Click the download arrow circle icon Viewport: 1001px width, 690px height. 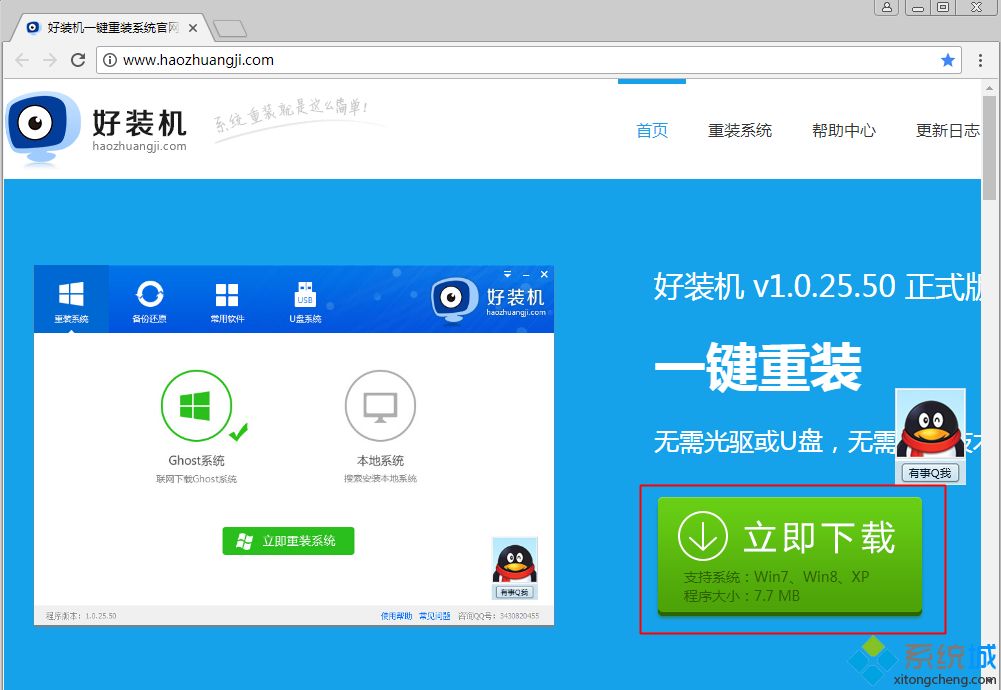703,536
